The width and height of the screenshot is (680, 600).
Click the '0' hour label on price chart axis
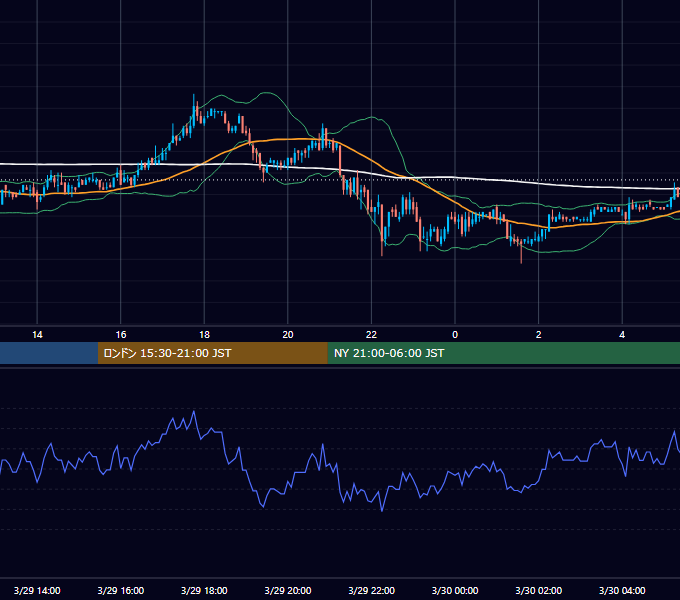(x=455, y=335)
